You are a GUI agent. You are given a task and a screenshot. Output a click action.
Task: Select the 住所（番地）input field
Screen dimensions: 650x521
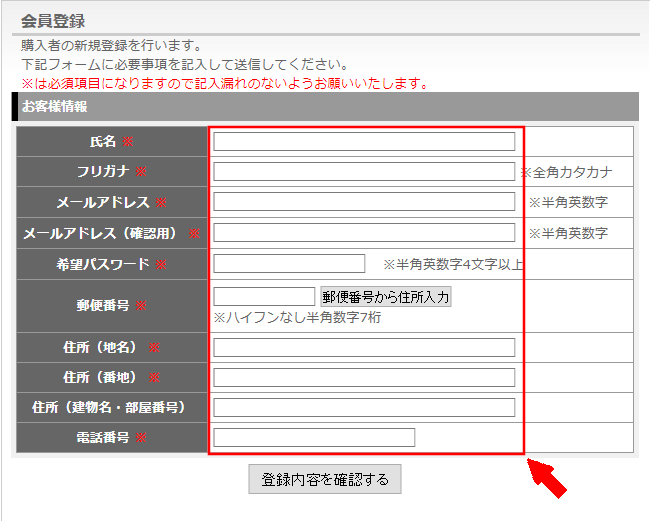coord(364,378)
